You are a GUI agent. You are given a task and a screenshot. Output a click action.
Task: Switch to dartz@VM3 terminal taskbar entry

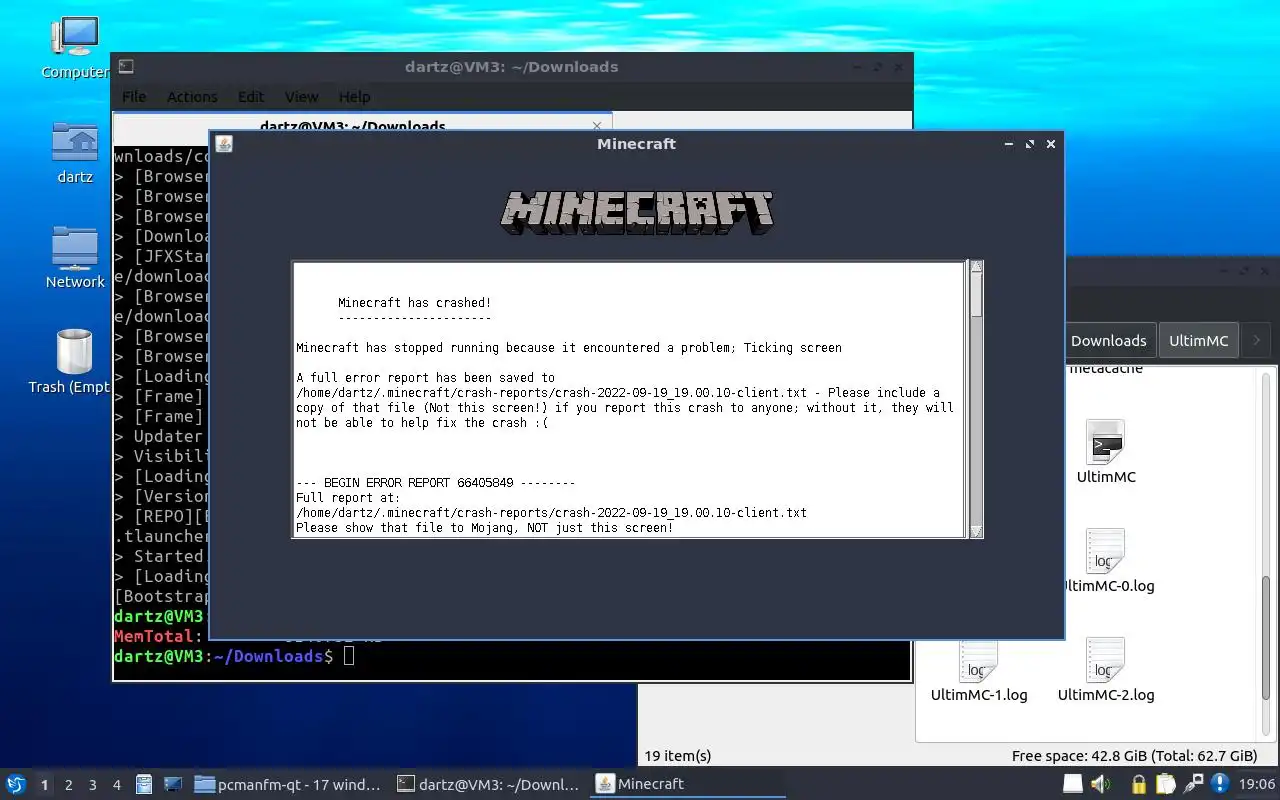coord(488,784)
